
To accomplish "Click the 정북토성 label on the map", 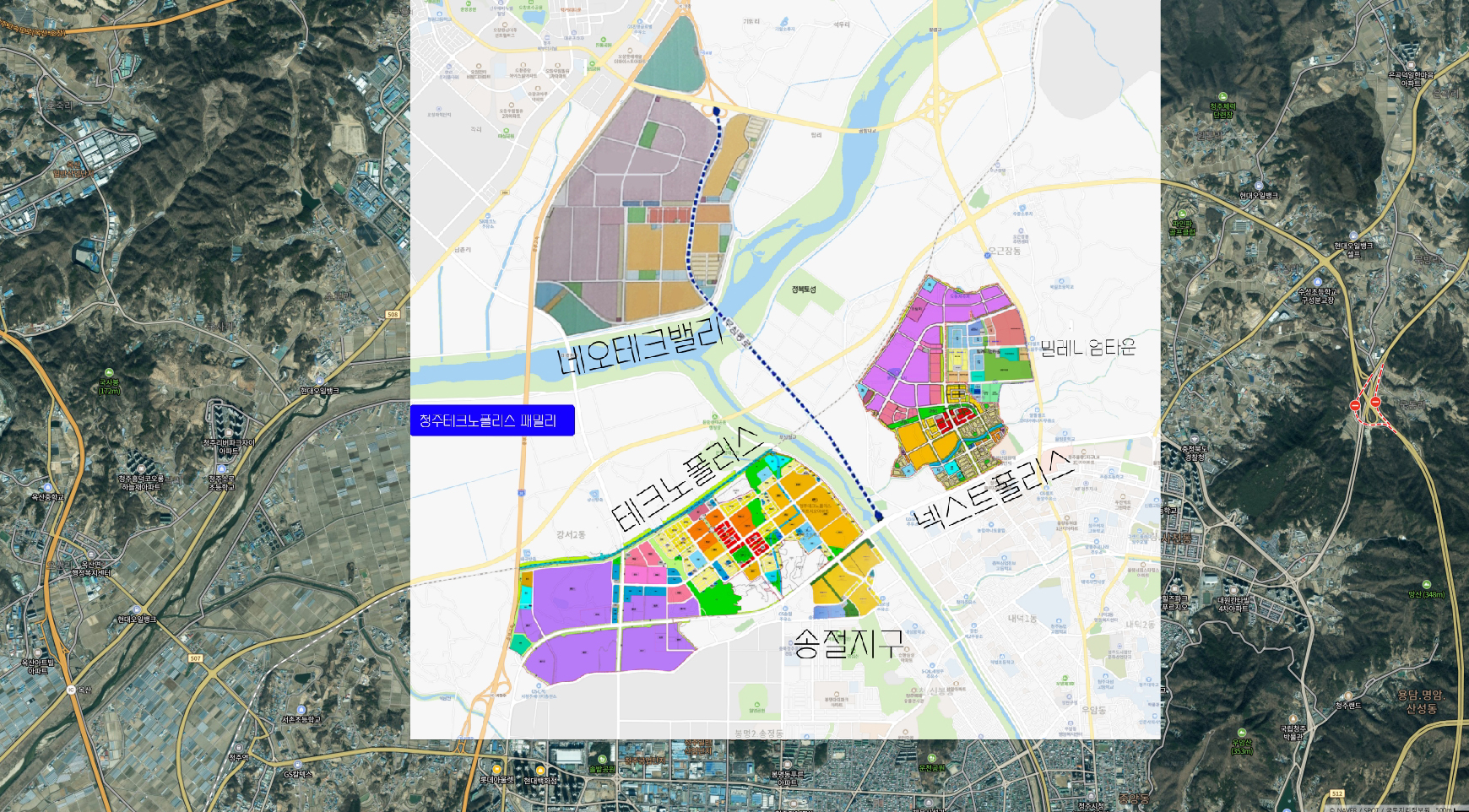I will point(804,290).
